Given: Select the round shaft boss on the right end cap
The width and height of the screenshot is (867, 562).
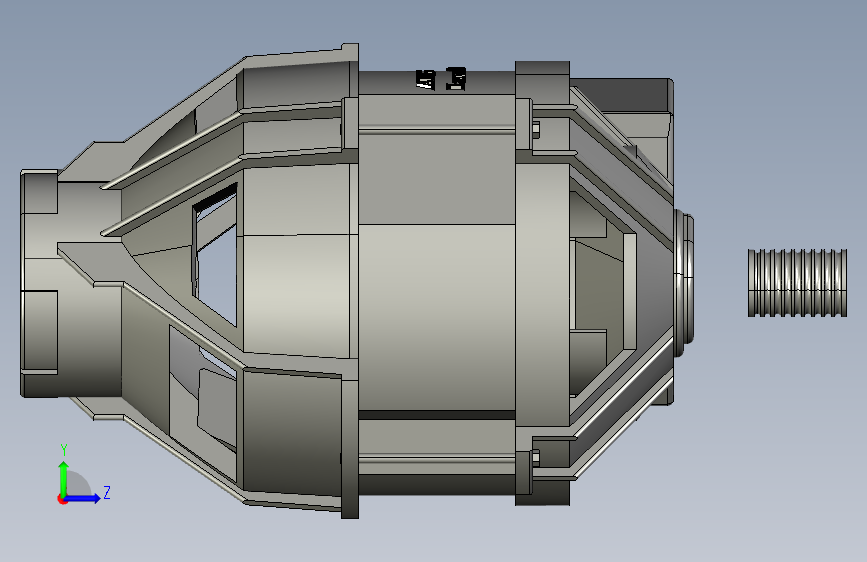Looking at the screenshot, I should click(x=683, y=284).
